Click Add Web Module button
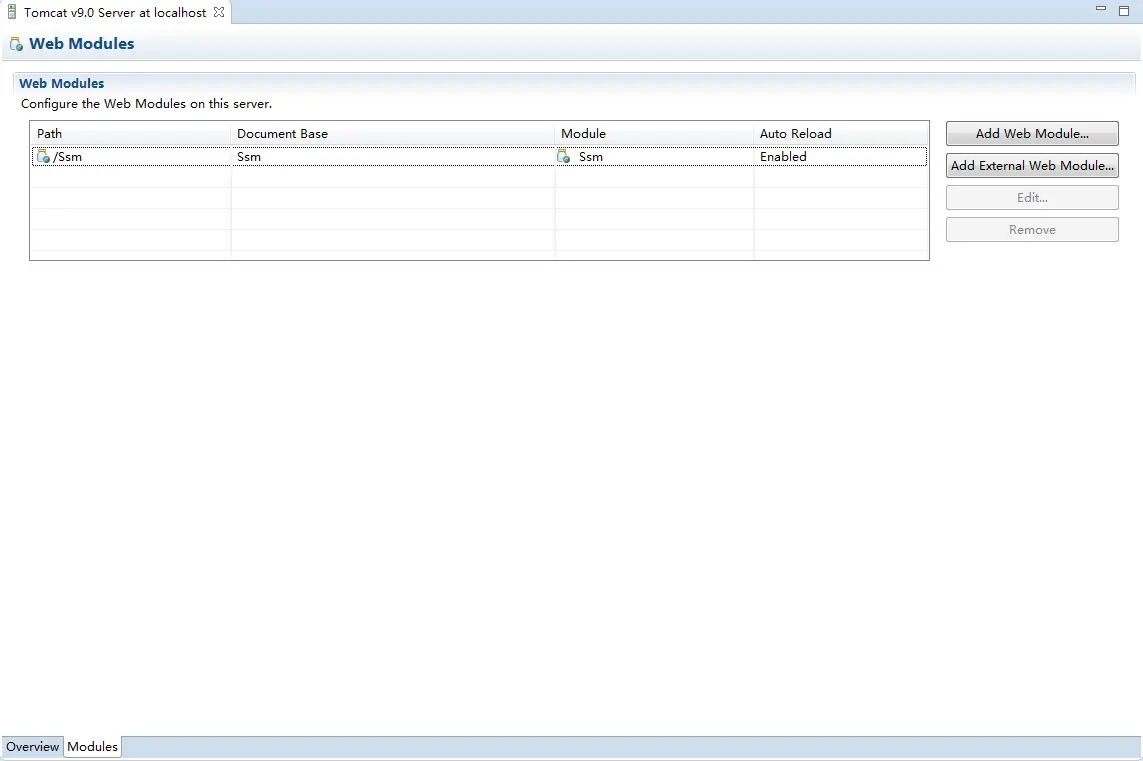The image size is (1143, 761). (1032, 133)
